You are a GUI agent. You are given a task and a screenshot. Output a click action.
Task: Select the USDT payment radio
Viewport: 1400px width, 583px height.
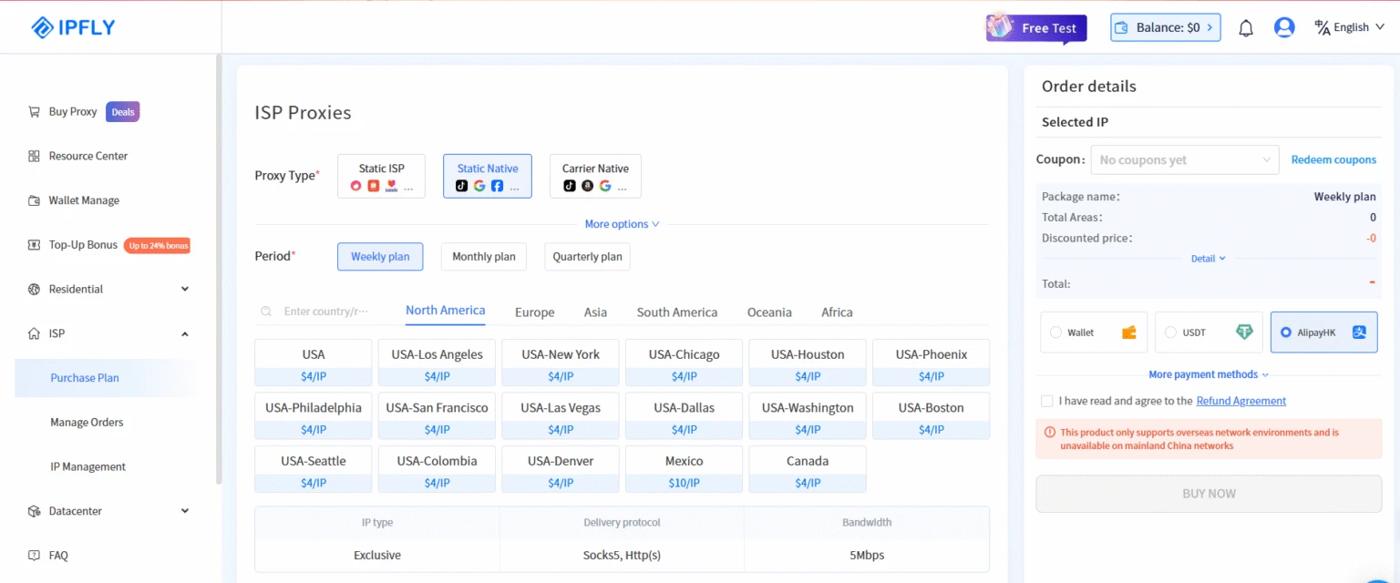pyautogui.click(x=1171, y=332)
